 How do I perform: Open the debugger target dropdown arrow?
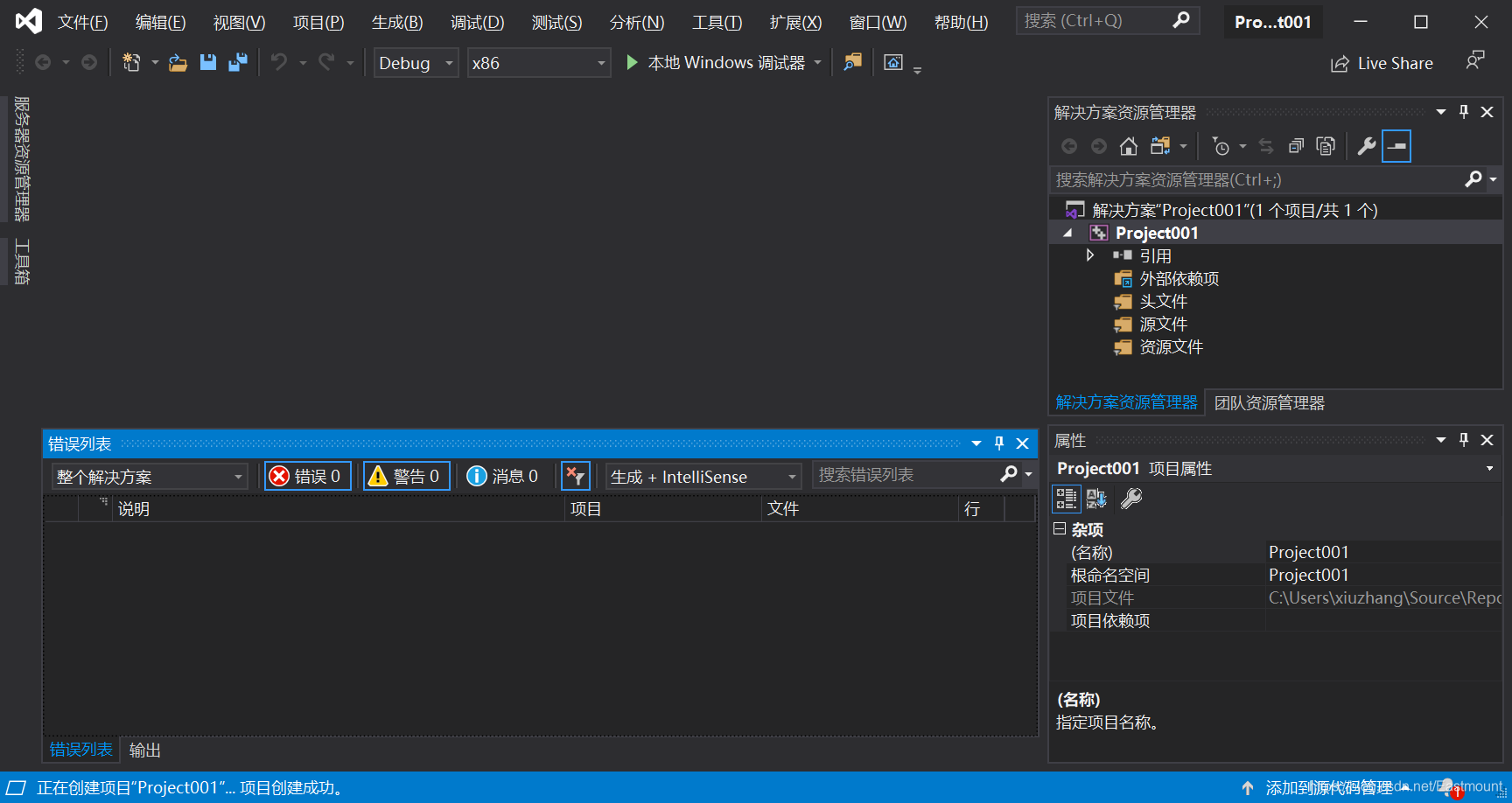[817, 62]
